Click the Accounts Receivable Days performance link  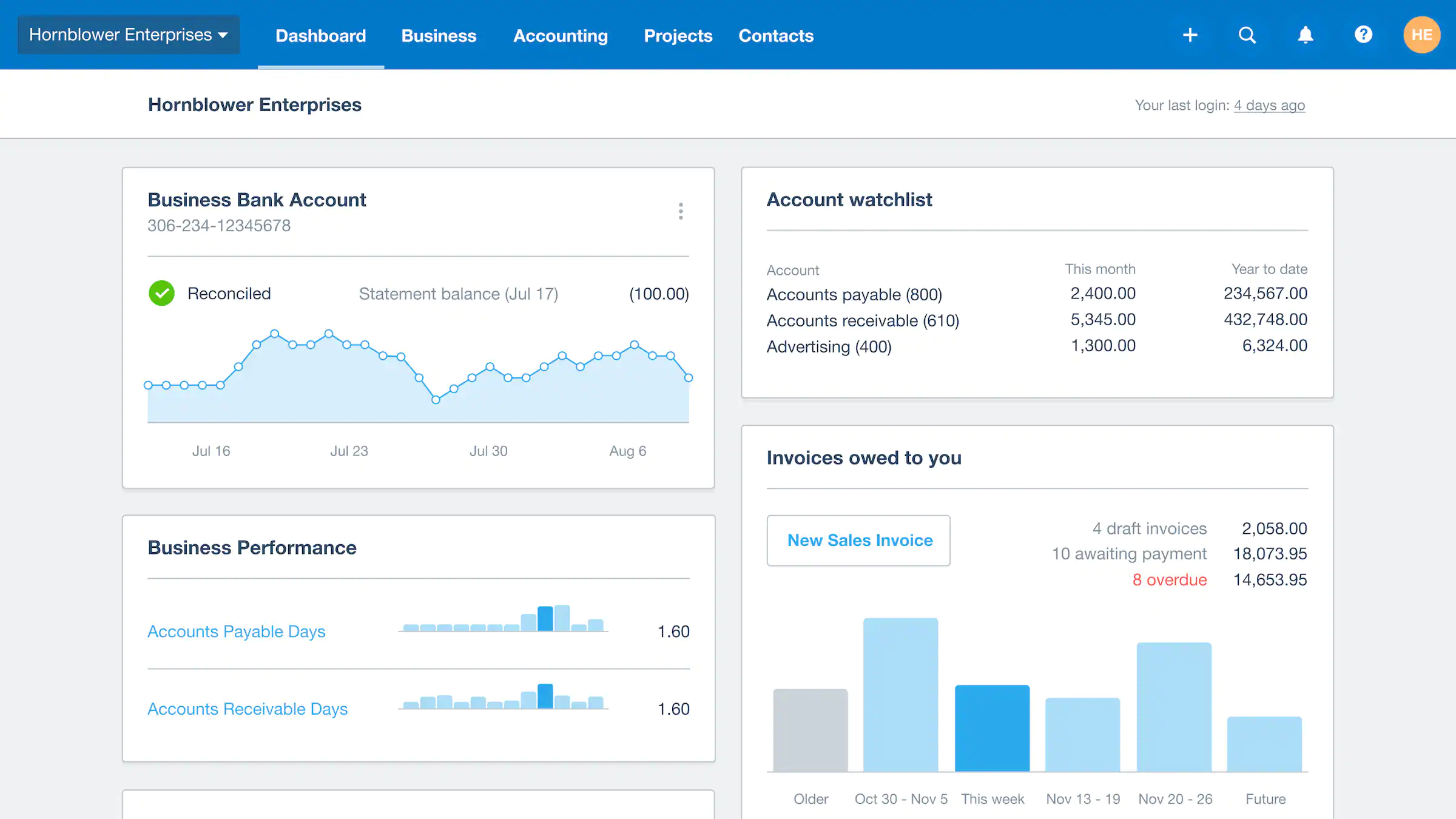point(247,709)
